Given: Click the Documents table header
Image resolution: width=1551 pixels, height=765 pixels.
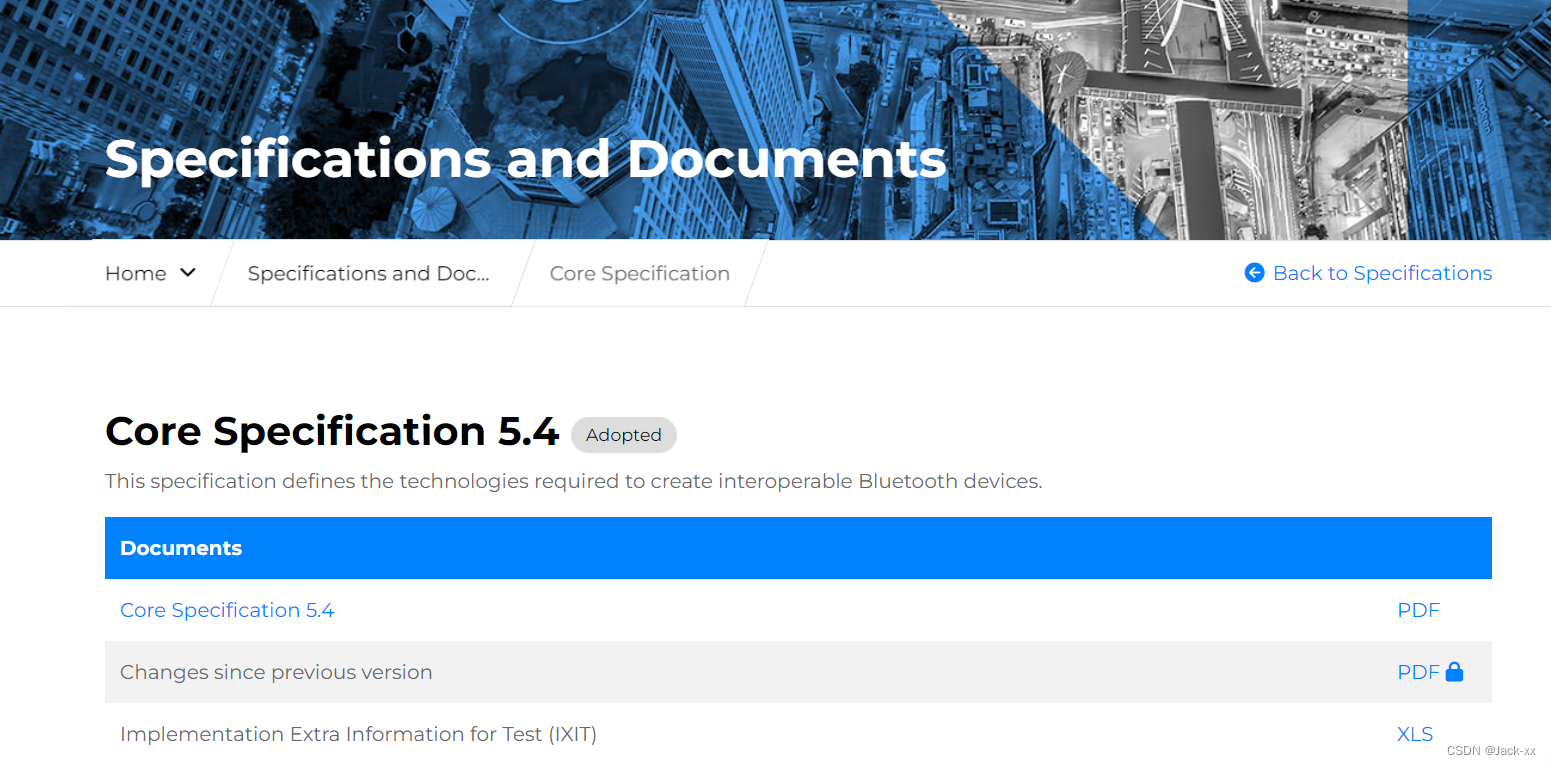Looking at the screenshot, I should click(x=798, y=548).
